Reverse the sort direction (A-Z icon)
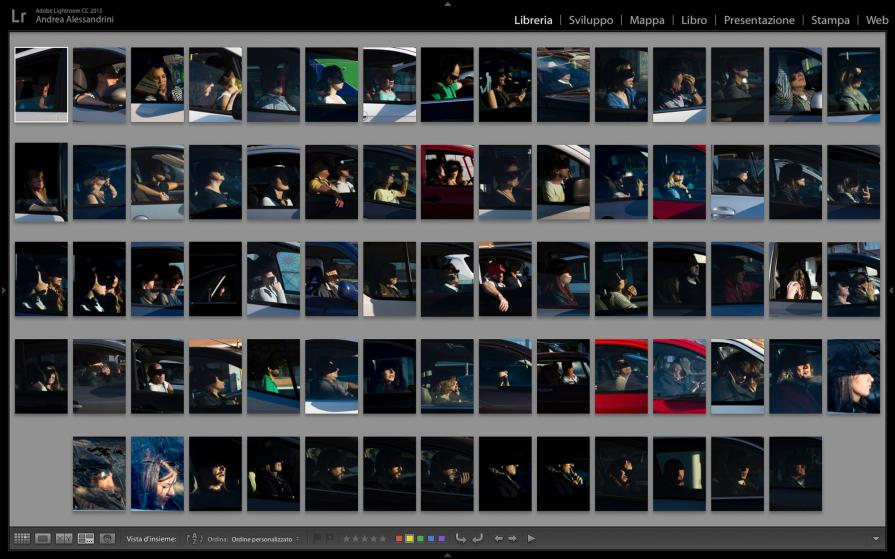 (195, 538)
